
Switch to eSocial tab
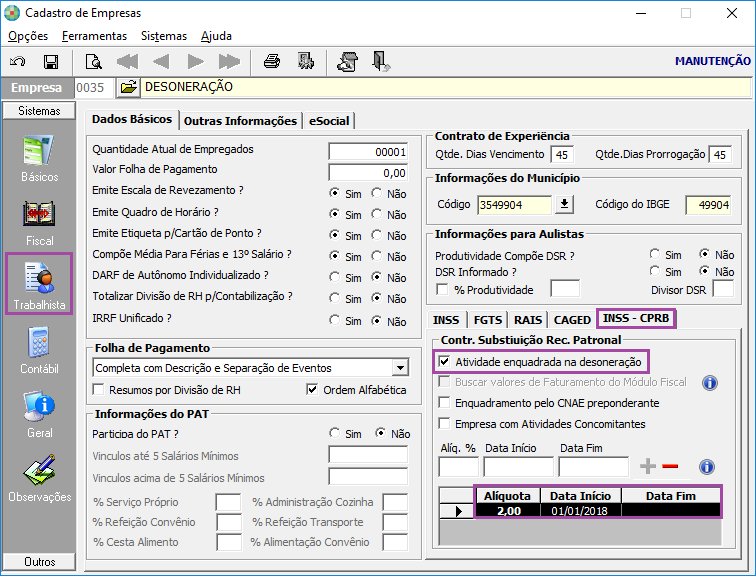(x=329, y=121)
